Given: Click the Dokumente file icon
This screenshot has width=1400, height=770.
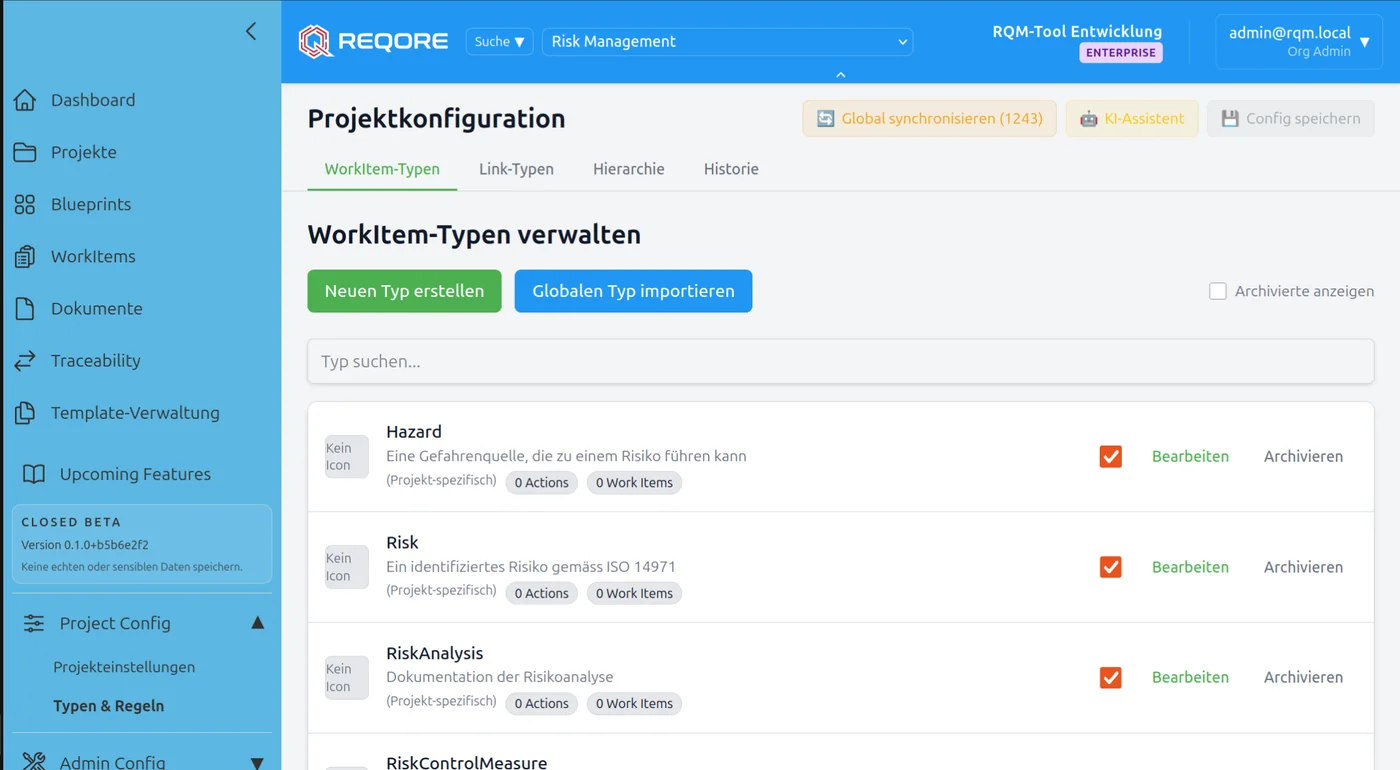Looking at the screenshot, I should click(x=25, y=308).
